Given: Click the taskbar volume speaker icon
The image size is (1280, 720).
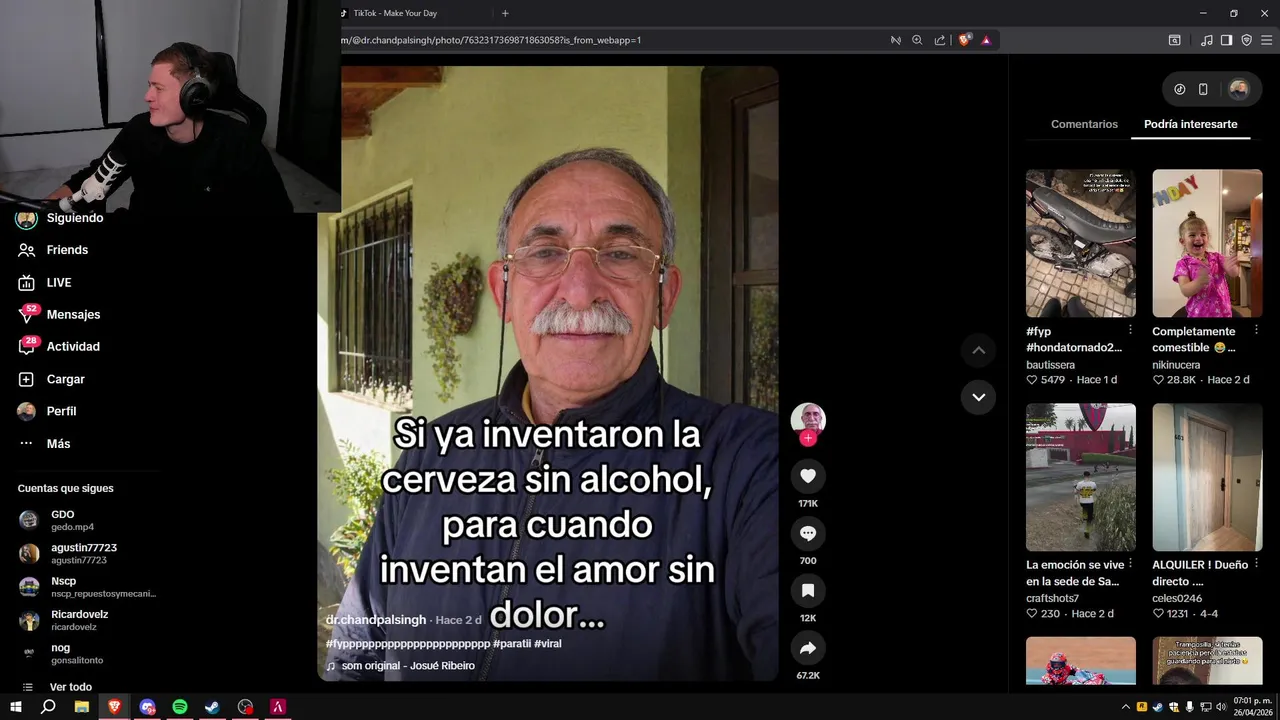Looking at the screenshot, I should (x=1221, y=707).
